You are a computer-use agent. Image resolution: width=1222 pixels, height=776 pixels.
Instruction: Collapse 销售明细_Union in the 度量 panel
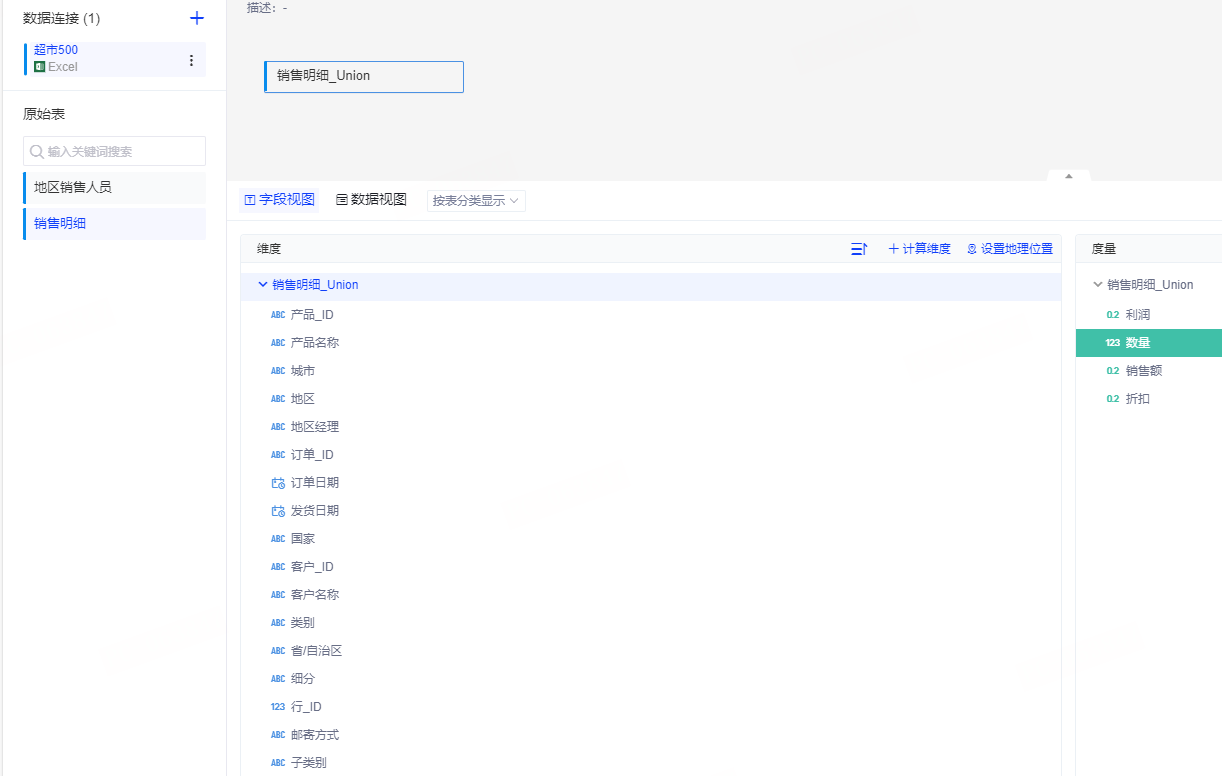pyautogui.click(x=1097, y=284)
